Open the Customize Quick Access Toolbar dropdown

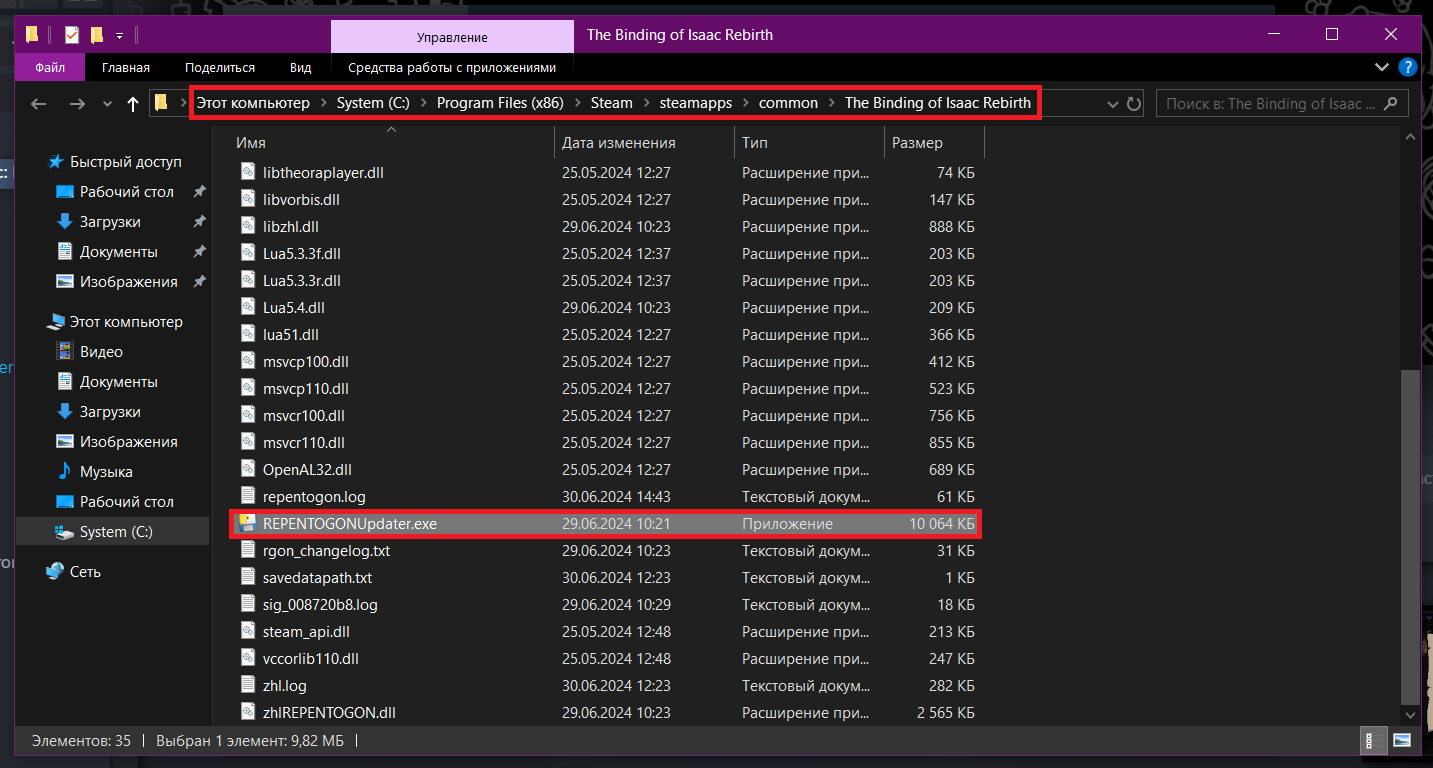coord(119,36)
